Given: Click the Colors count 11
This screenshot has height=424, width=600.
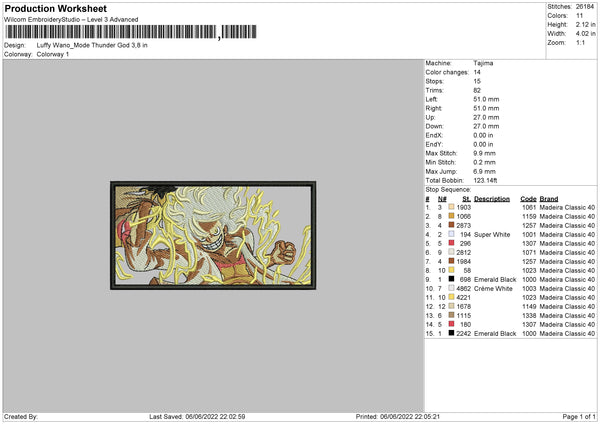Looking at the screenshot, I should 579,16.
